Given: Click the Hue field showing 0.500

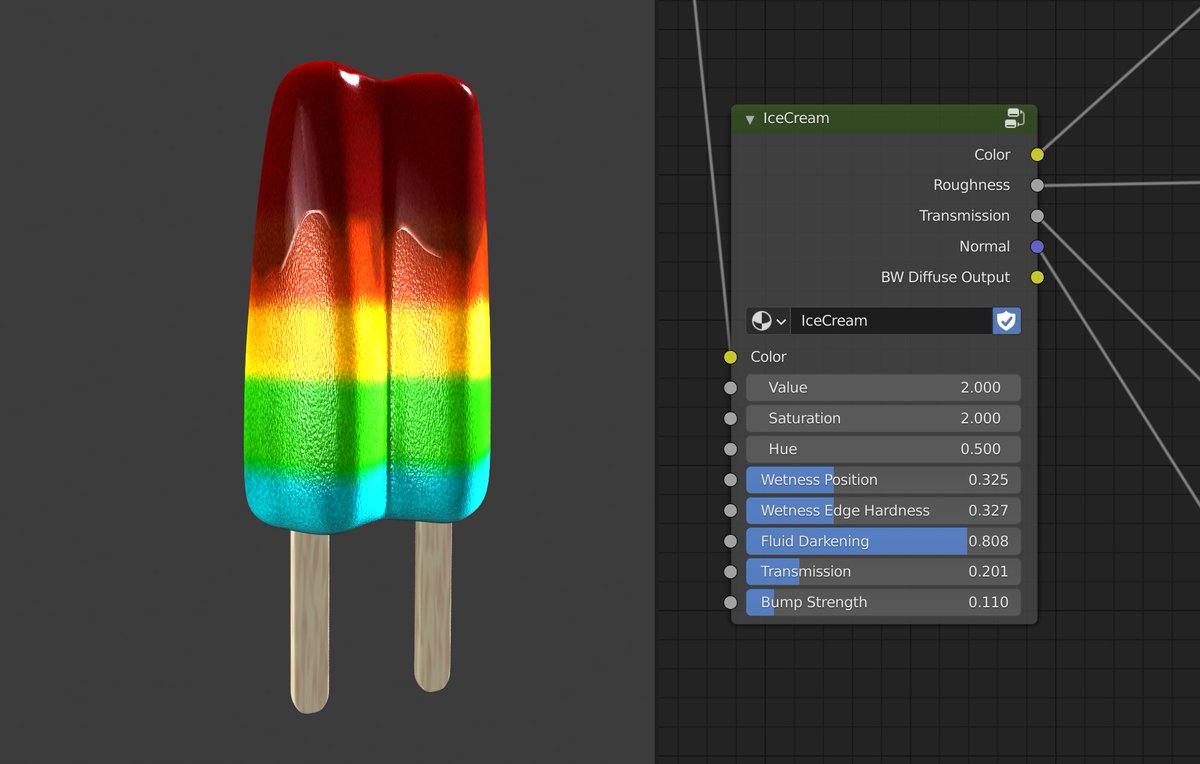Looking at the screenshot, I should (x=883, y=449).
